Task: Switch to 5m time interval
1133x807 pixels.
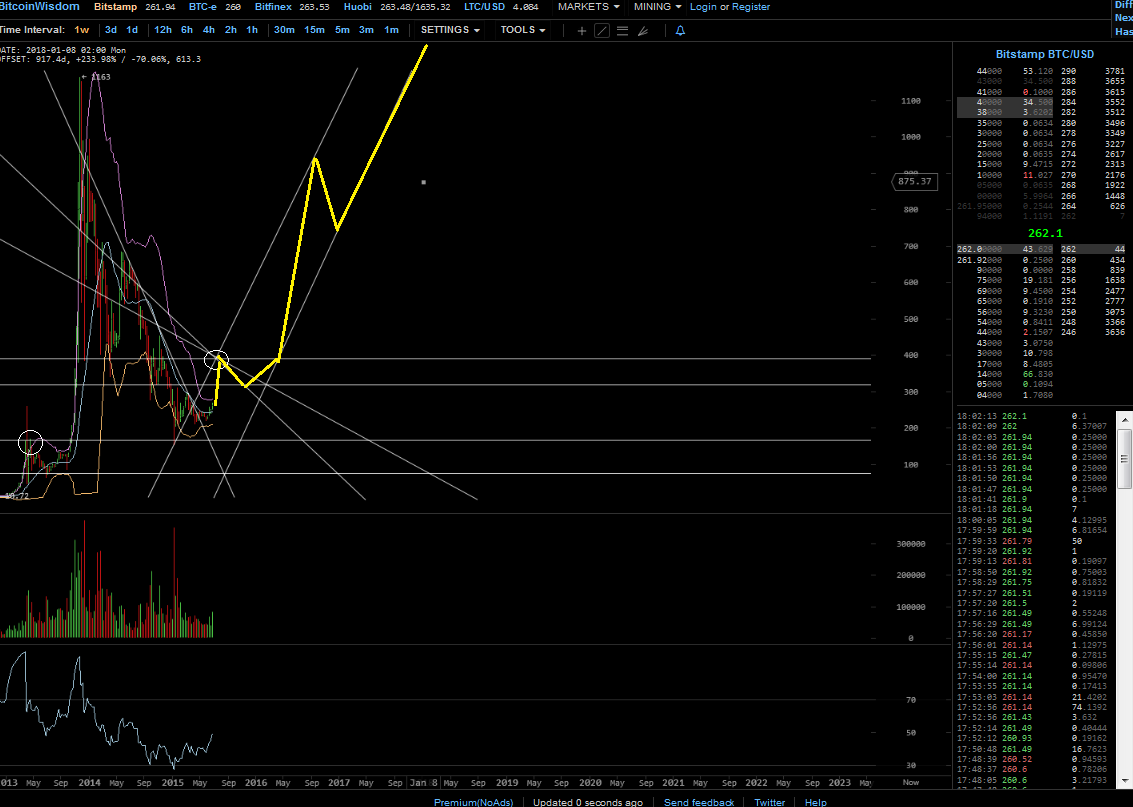Action: click(x=343, y=30)
